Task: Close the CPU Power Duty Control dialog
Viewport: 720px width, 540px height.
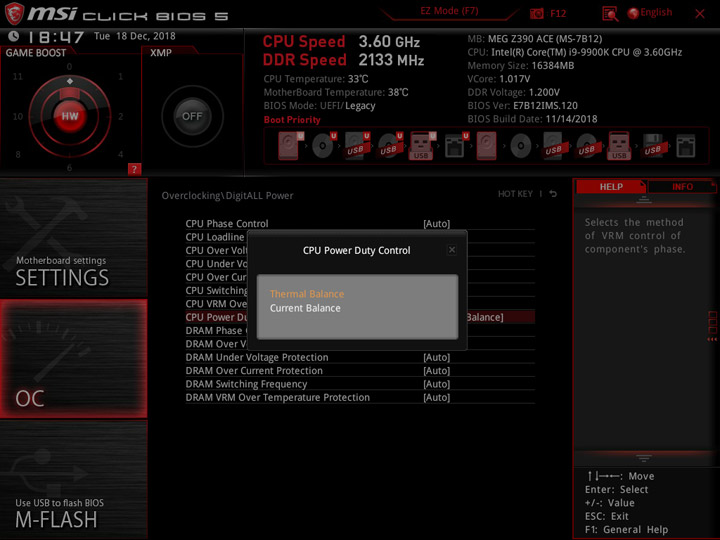Action: point(452,250)
